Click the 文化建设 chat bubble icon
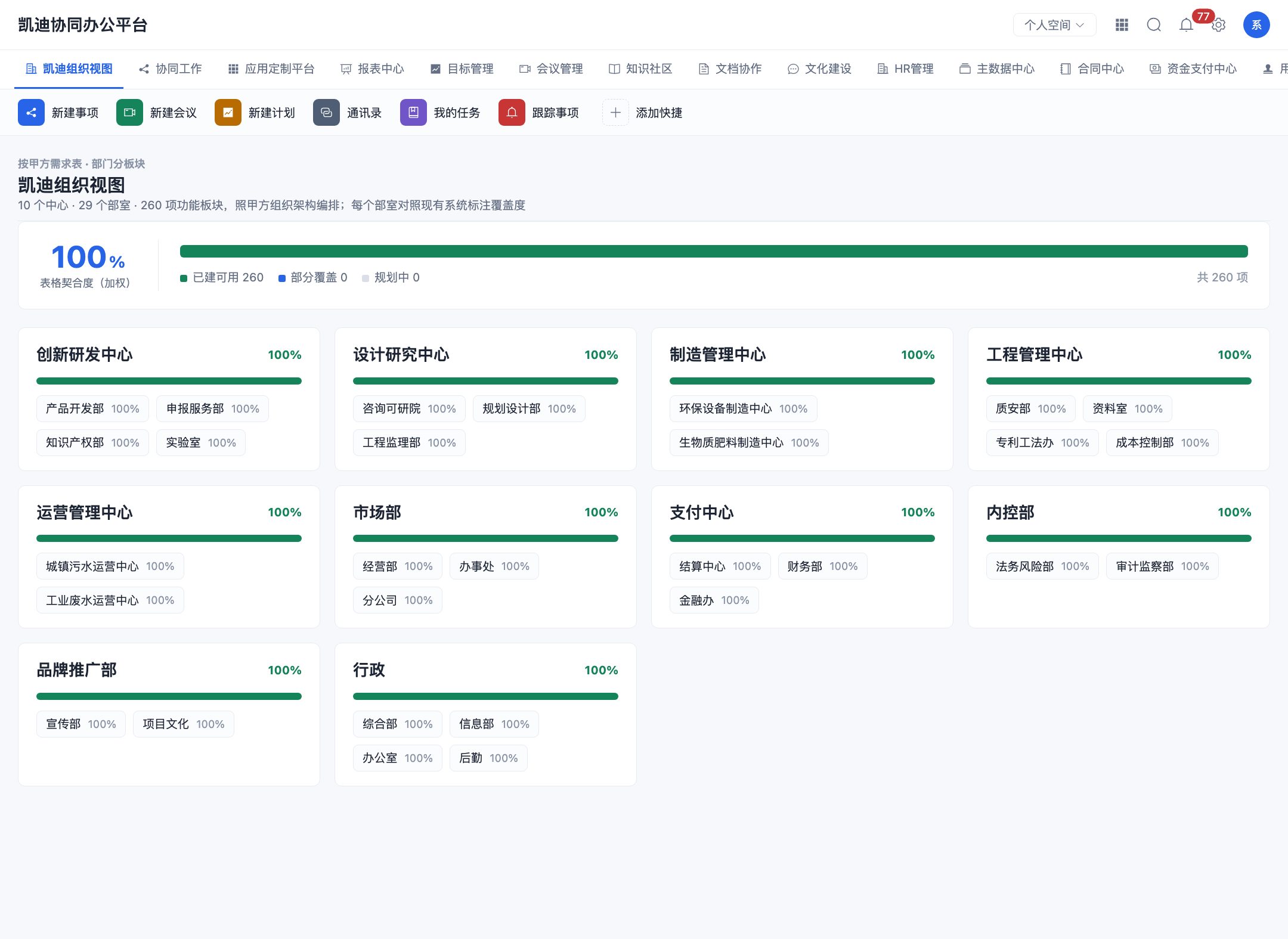The image size is (1288, 939). coord(793,69)
